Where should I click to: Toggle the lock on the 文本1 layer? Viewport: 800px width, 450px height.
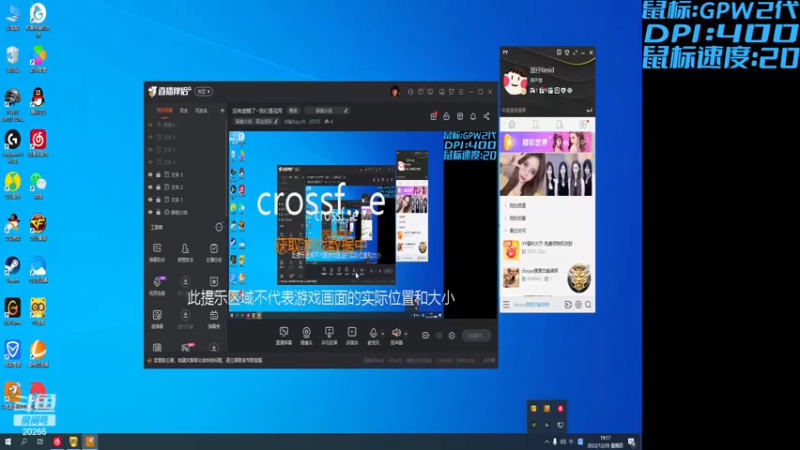coord(158,199)
